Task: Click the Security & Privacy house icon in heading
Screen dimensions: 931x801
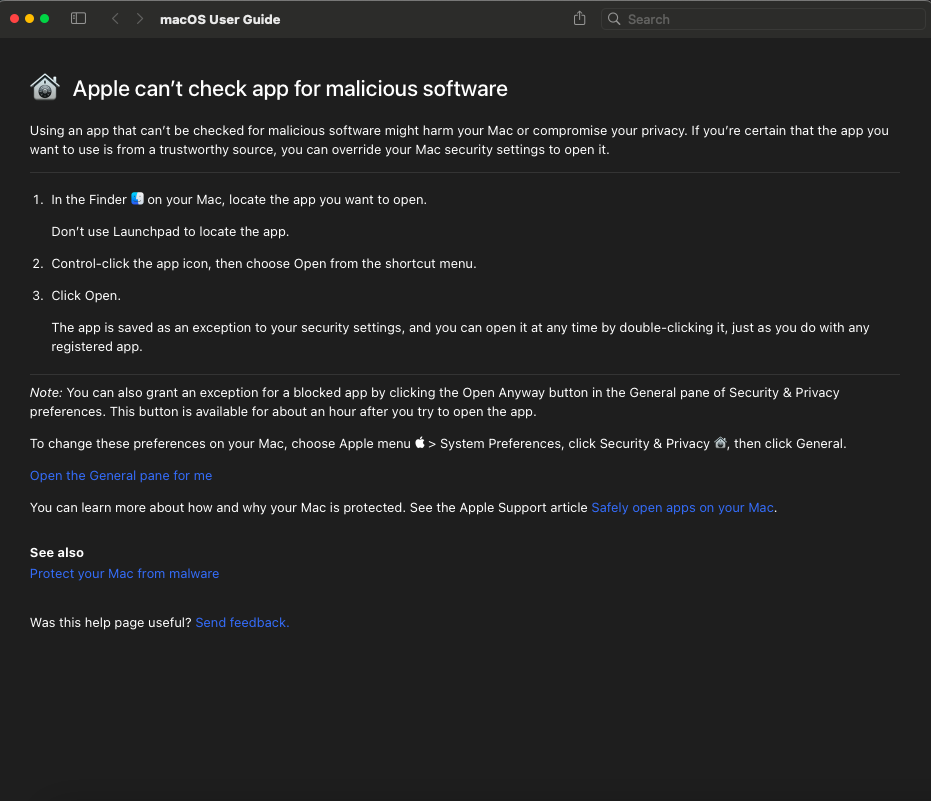Action: point(45,87)
